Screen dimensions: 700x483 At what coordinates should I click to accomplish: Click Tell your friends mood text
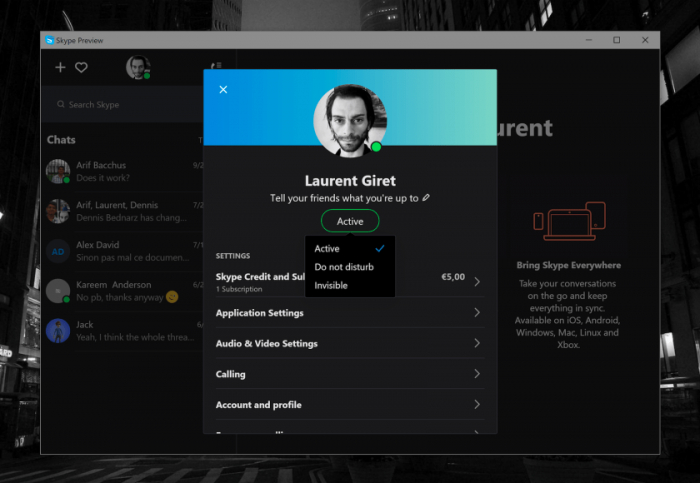point(344,198)
